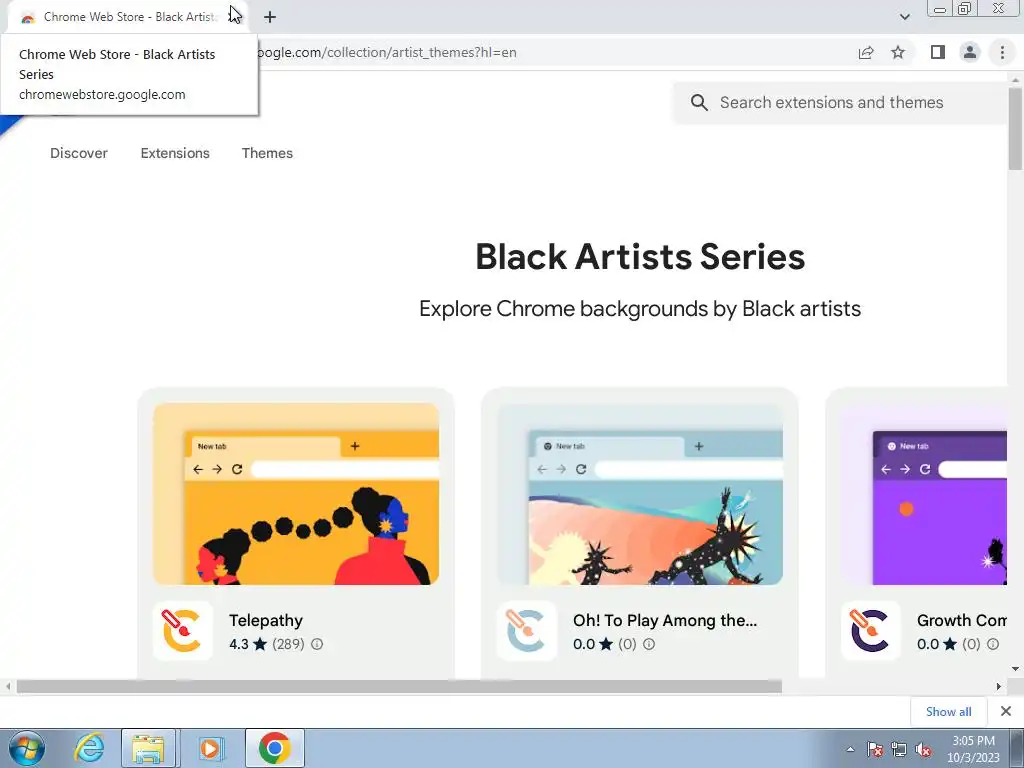Bookmark this page with the star icon

pos(898,52)
